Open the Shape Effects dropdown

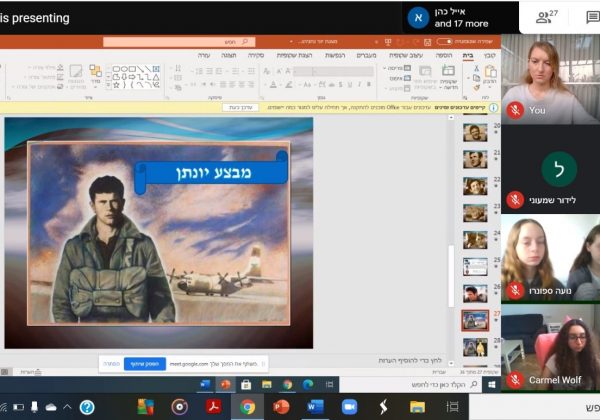38,87
